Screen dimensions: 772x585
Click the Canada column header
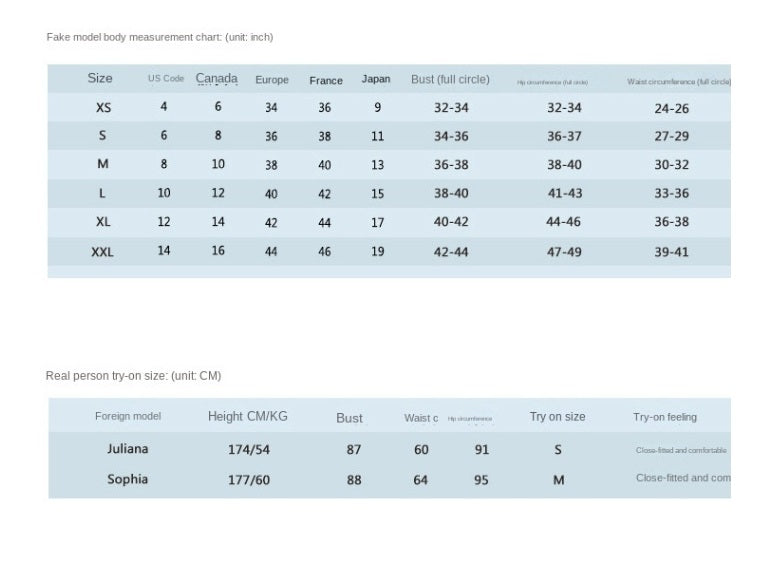(x=217, y=78)
